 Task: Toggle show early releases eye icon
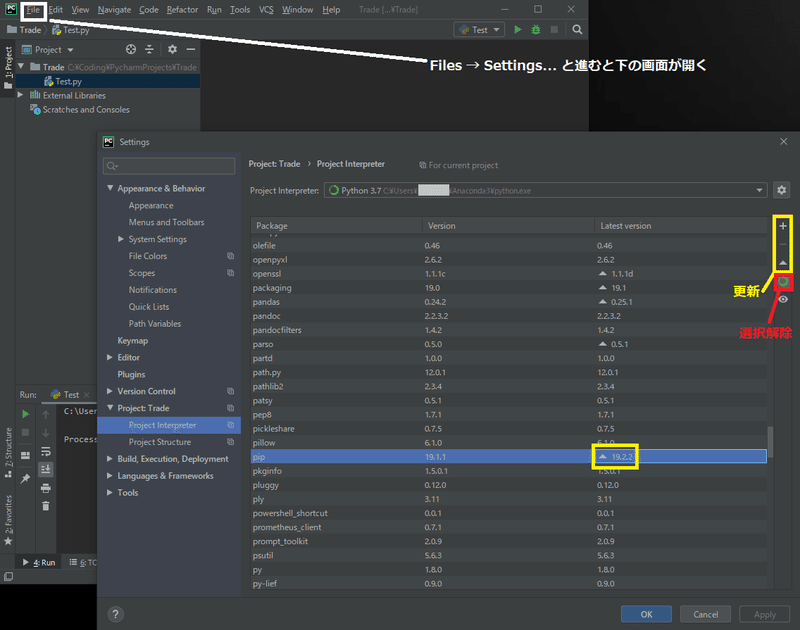[x=783, y=299]
